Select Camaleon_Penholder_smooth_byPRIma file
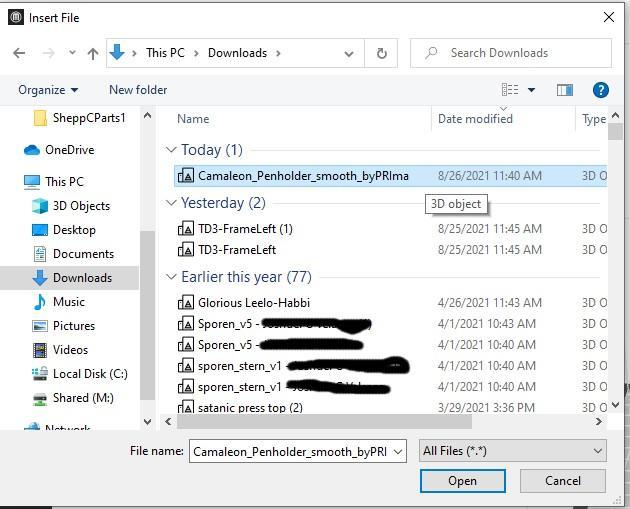Image resolution: width=630 pixels, height=509 pixels. [390, 176]
